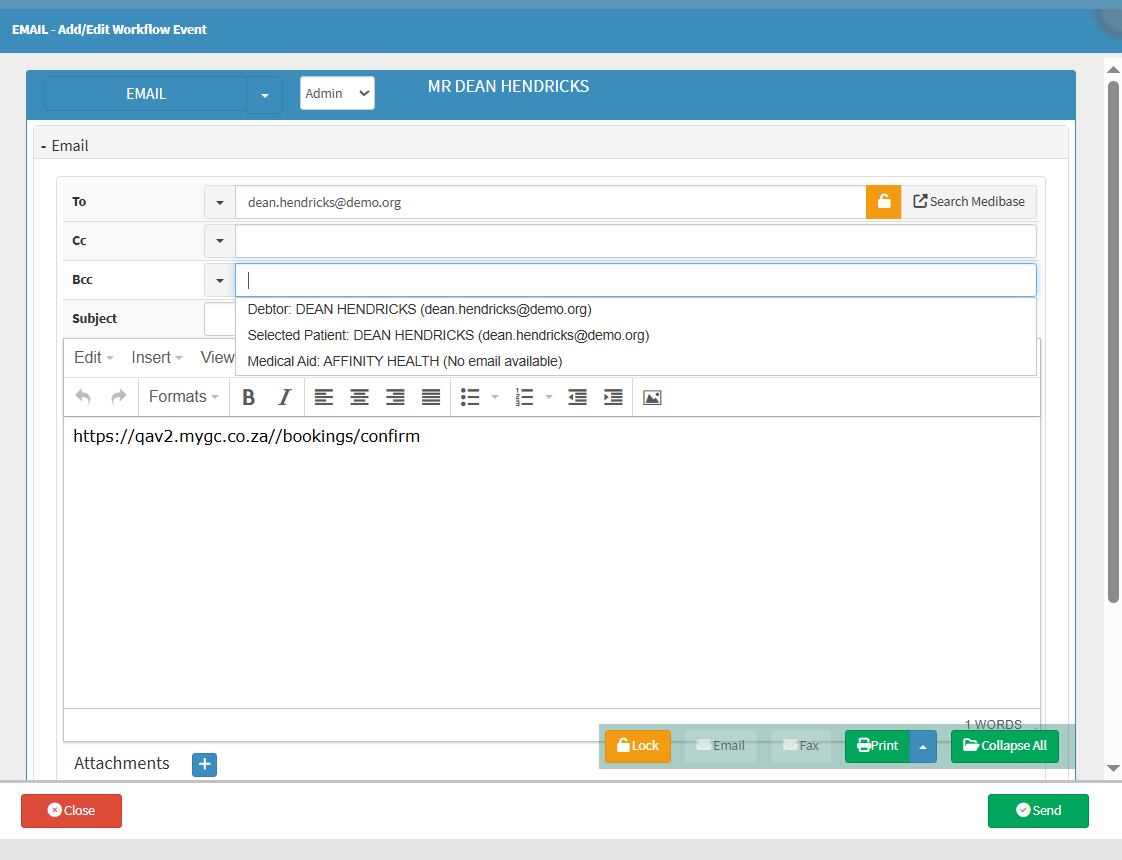Open the Edit menu in editor
Viewport: 1122px width, 860px height.
93,357
